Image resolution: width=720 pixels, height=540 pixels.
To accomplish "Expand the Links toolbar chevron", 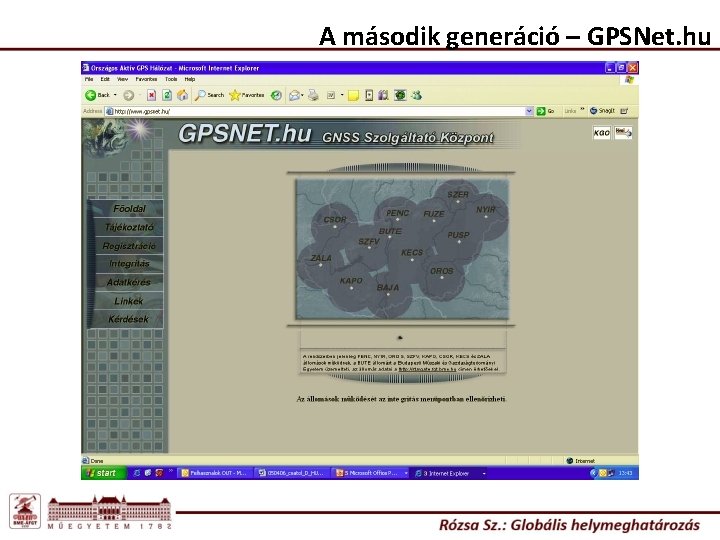I will point(583,110).
